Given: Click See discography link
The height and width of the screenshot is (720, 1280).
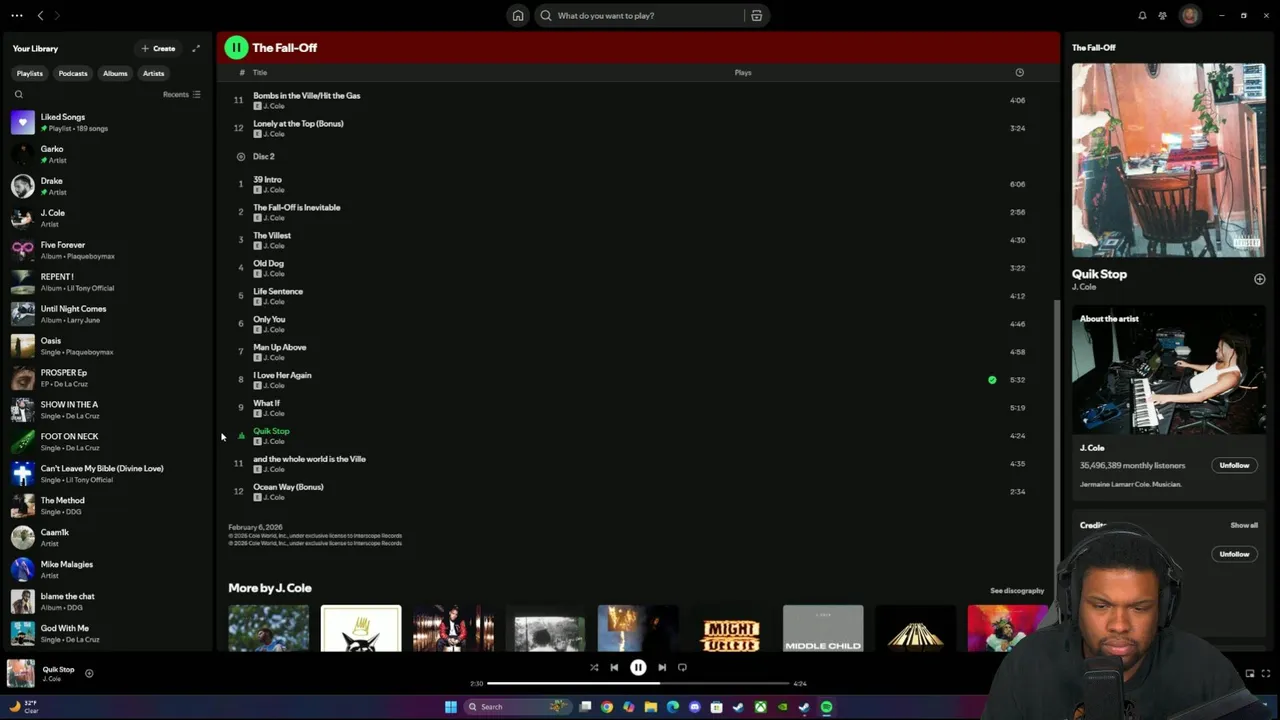Looking at the screenshot, I should tap(1017, 591).
